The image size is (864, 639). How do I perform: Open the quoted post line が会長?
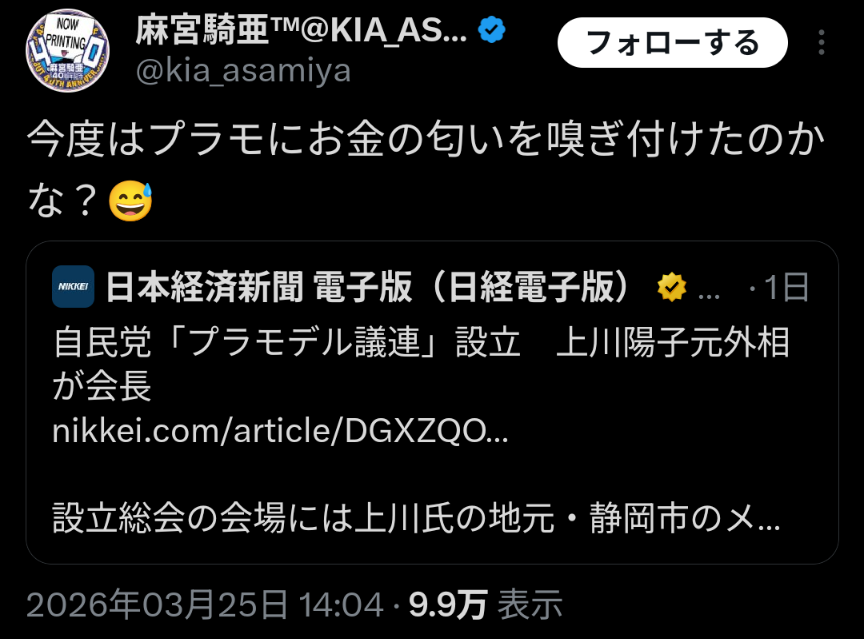click(102, 386)
